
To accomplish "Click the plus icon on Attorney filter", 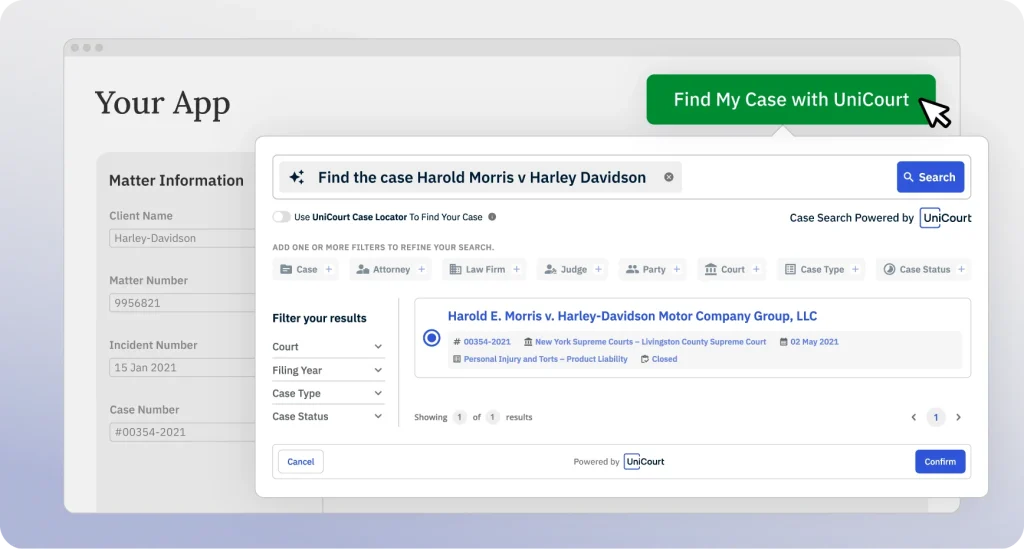I will point(422,269).
